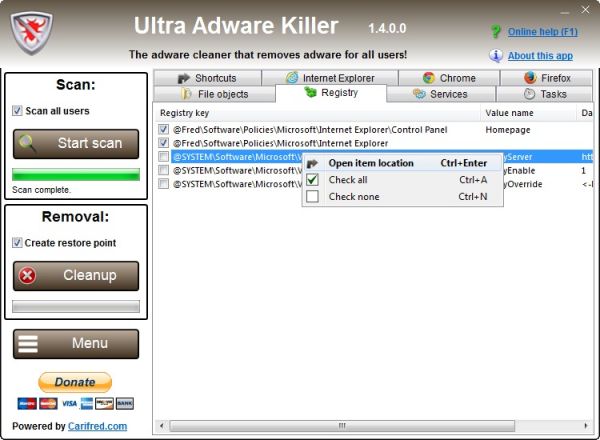Click the yEnable value cell

[x=520, y=171]
